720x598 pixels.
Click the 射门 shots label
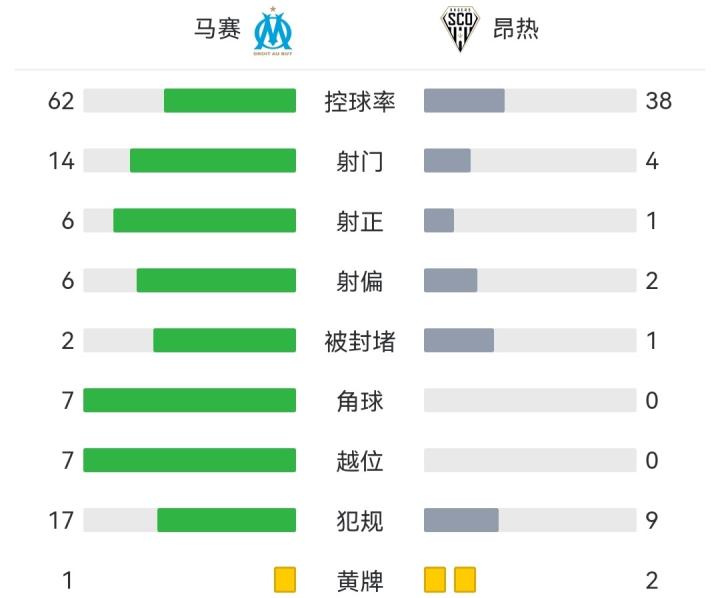coord(360,161)
